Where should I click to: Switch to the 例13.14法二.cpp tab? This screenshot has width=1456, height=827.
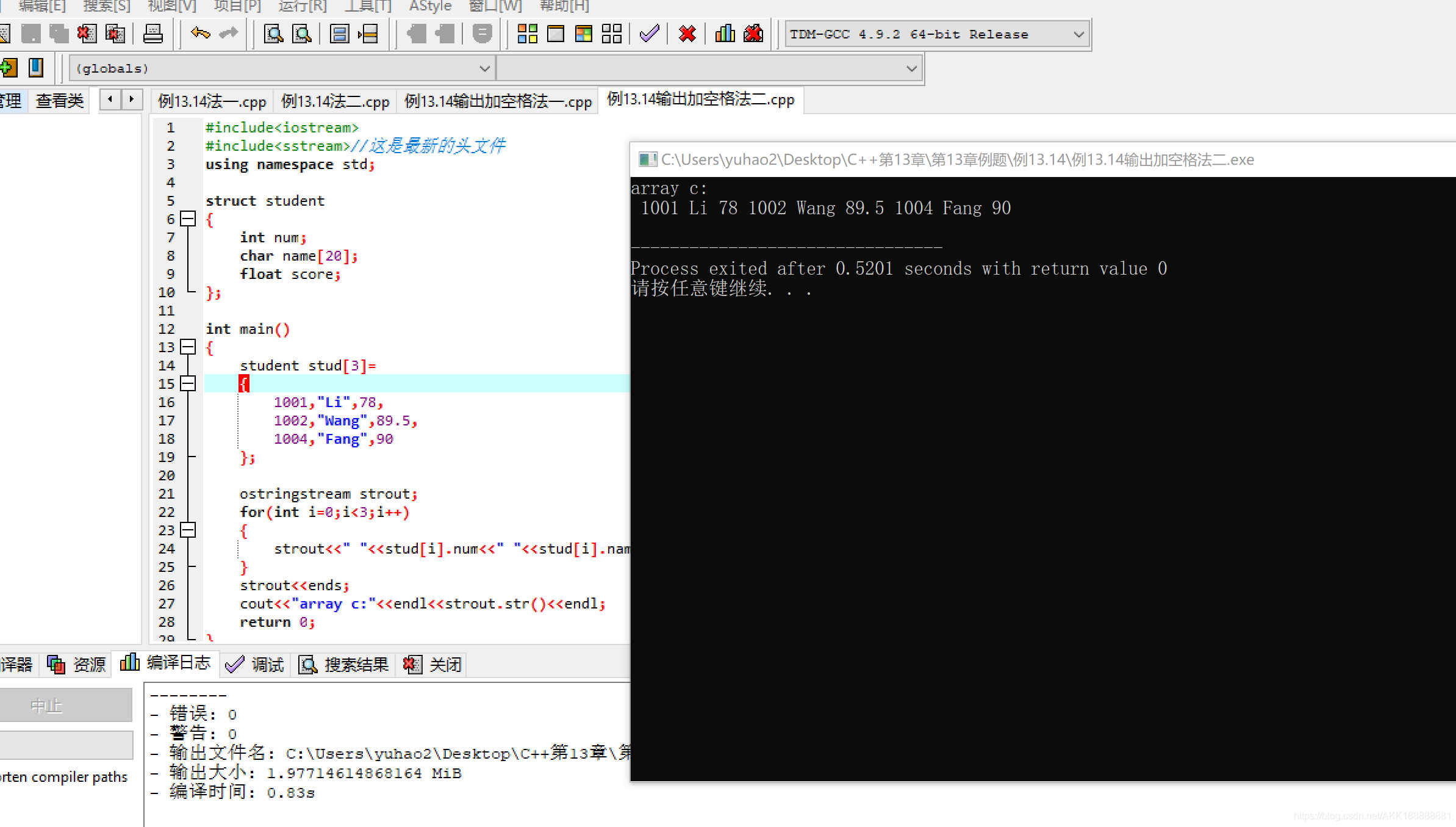tap(335, 101)
